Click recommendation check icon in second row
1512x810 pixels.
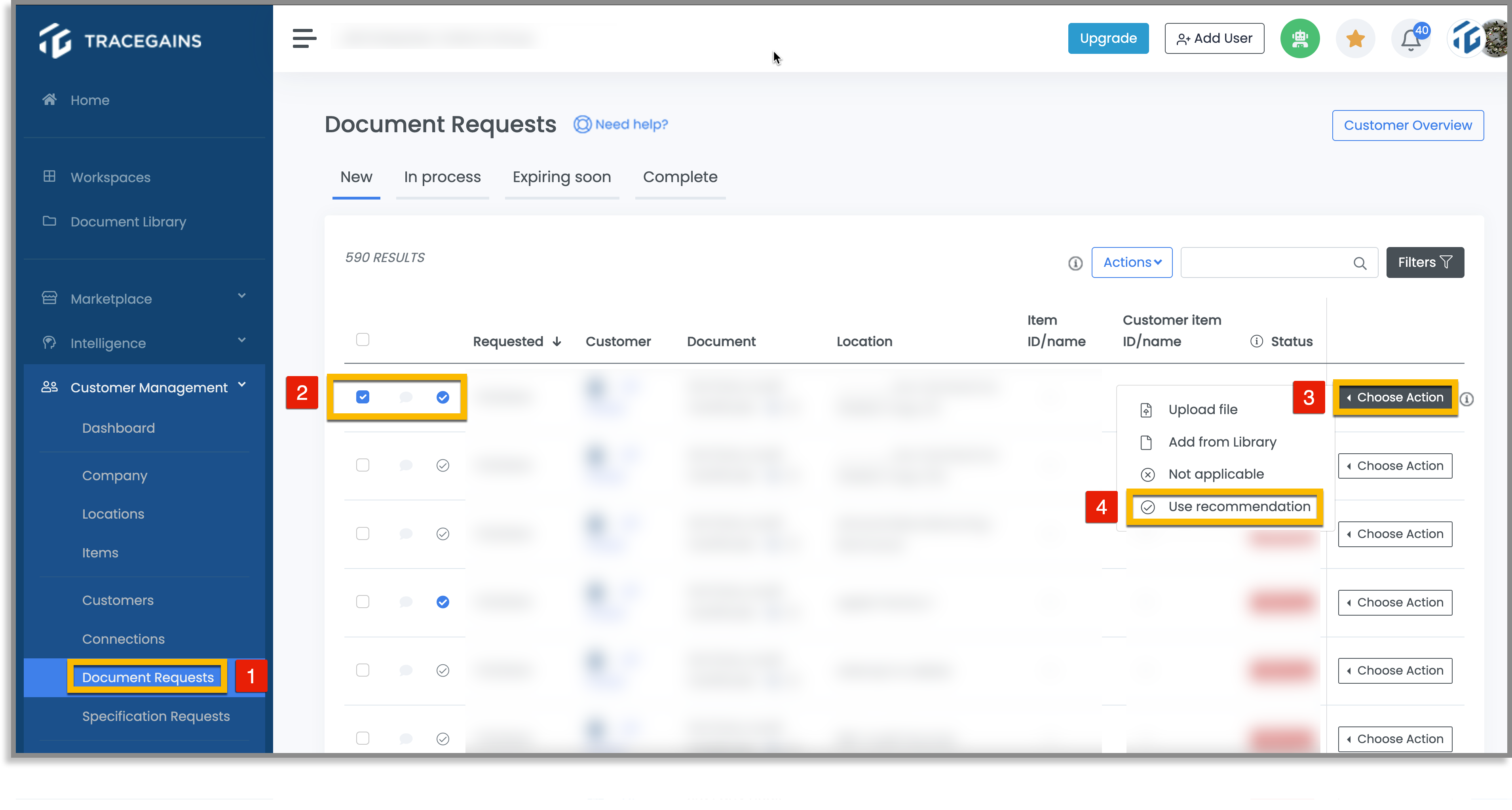pos(443,466)
